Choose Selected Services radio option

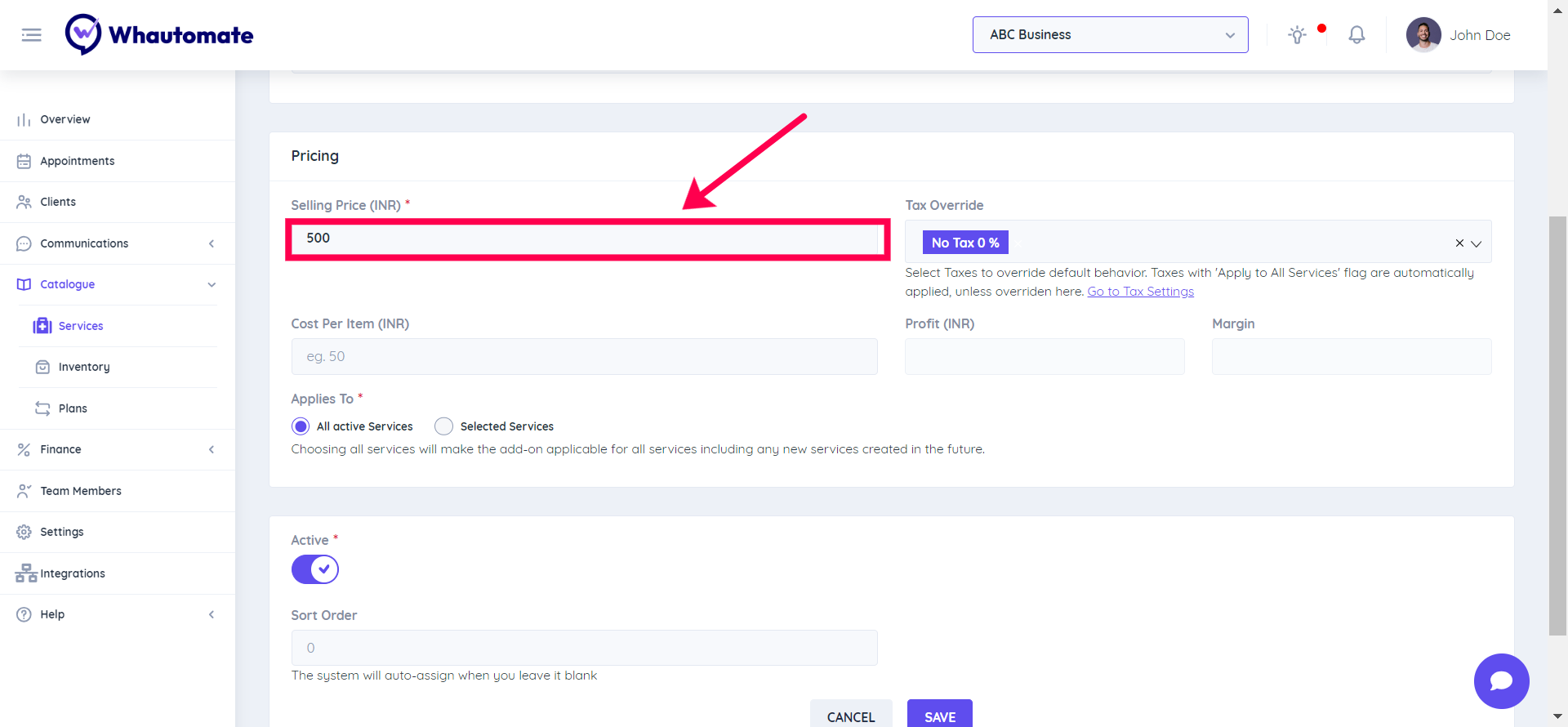(x=443, y=426)
